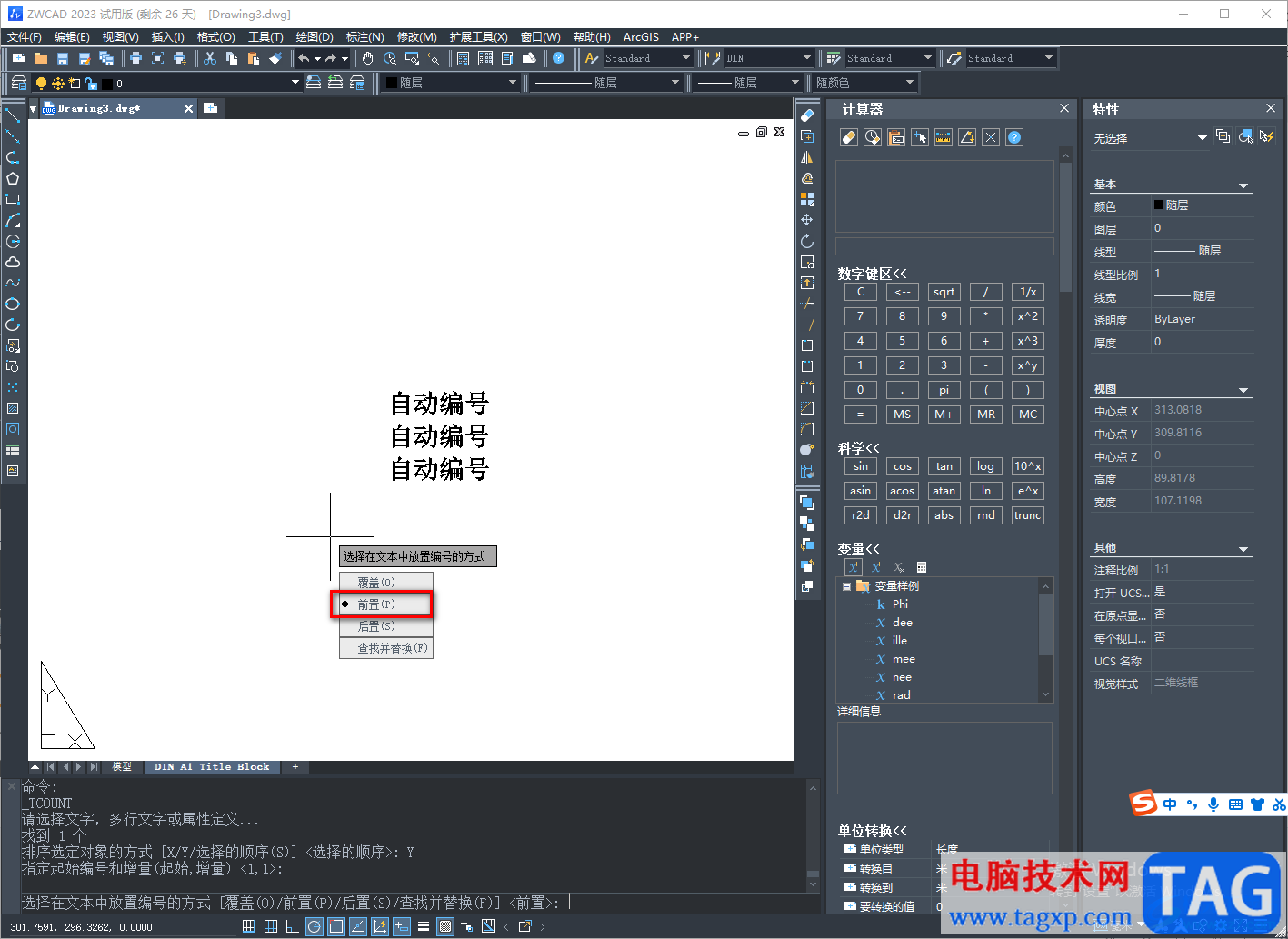Click the calculator C clear button
This screenshot has width=1288, height=939.
point(860,292)
